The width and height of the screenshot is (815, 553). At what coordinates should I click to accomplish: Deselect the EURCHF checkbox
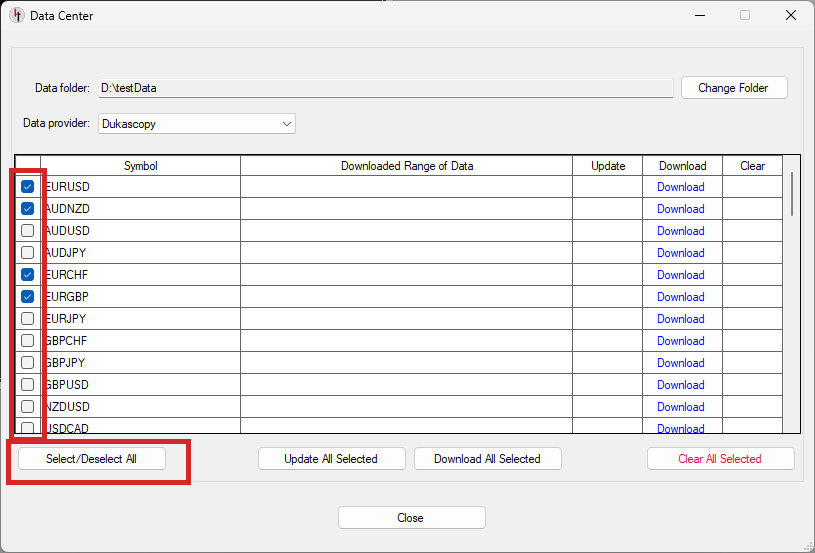tap(28, 275)
